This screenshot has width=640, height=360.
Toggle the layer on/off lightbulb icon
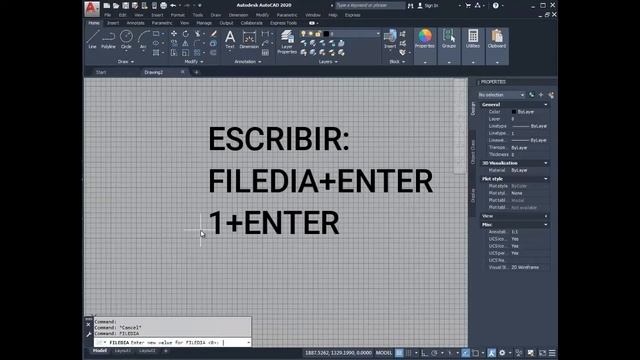(303, 34)
